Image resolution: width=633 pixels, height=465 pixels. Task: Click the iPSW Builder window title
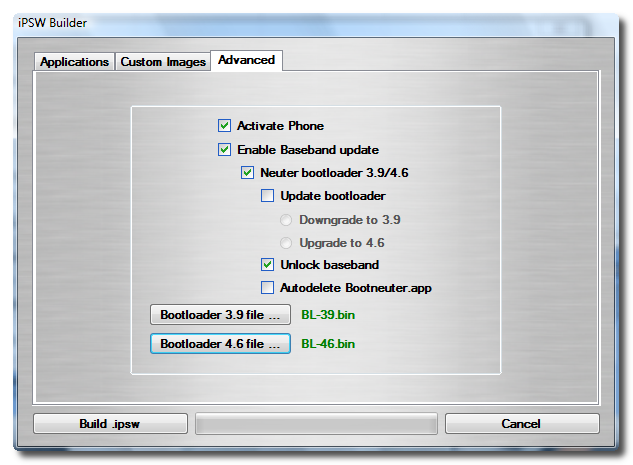[52, 23]
